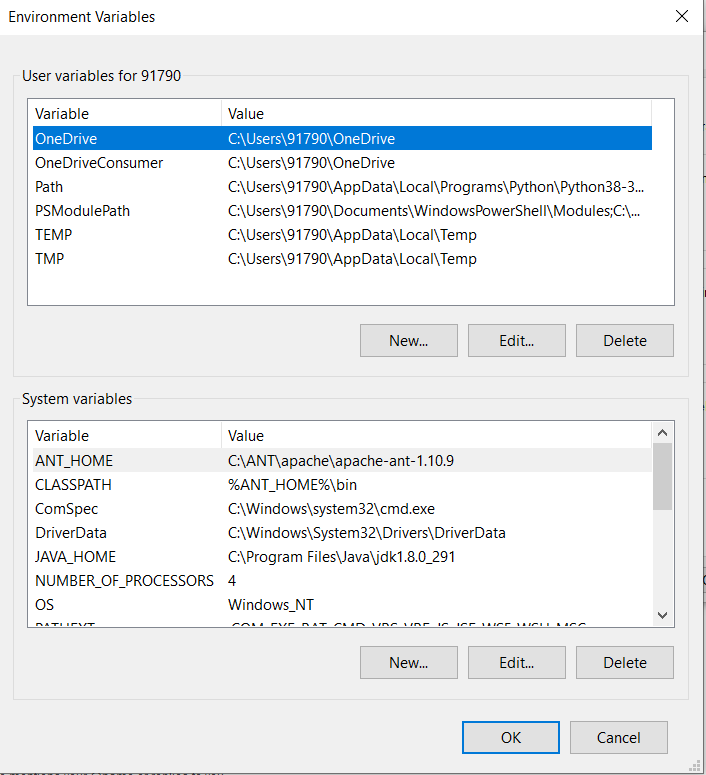Screen dimensions: 706x775
Task: Select the ComSpec system variable
Action: 342,509
